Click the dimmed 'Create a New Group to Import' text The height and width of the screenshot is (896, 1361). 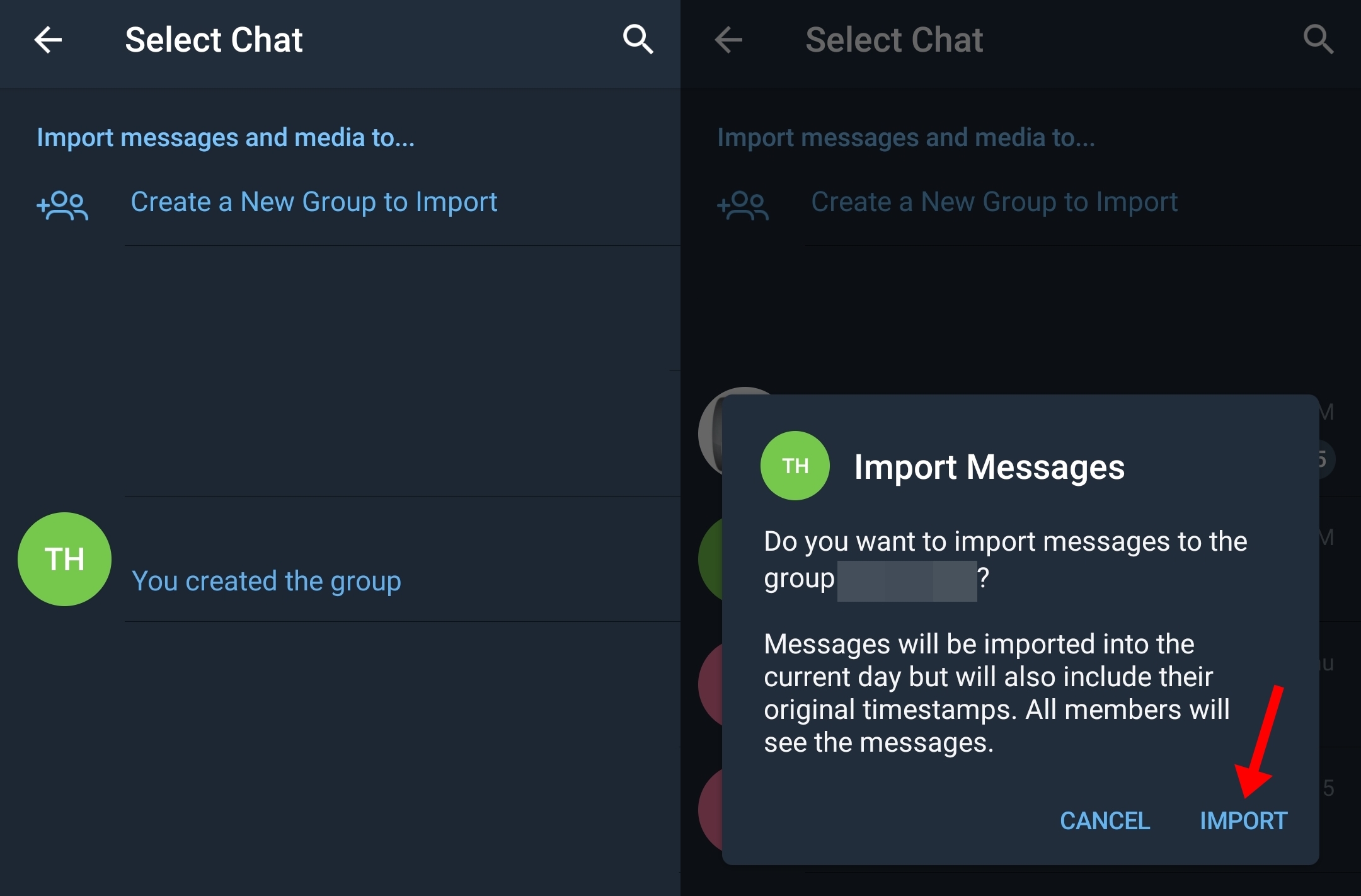994,202
